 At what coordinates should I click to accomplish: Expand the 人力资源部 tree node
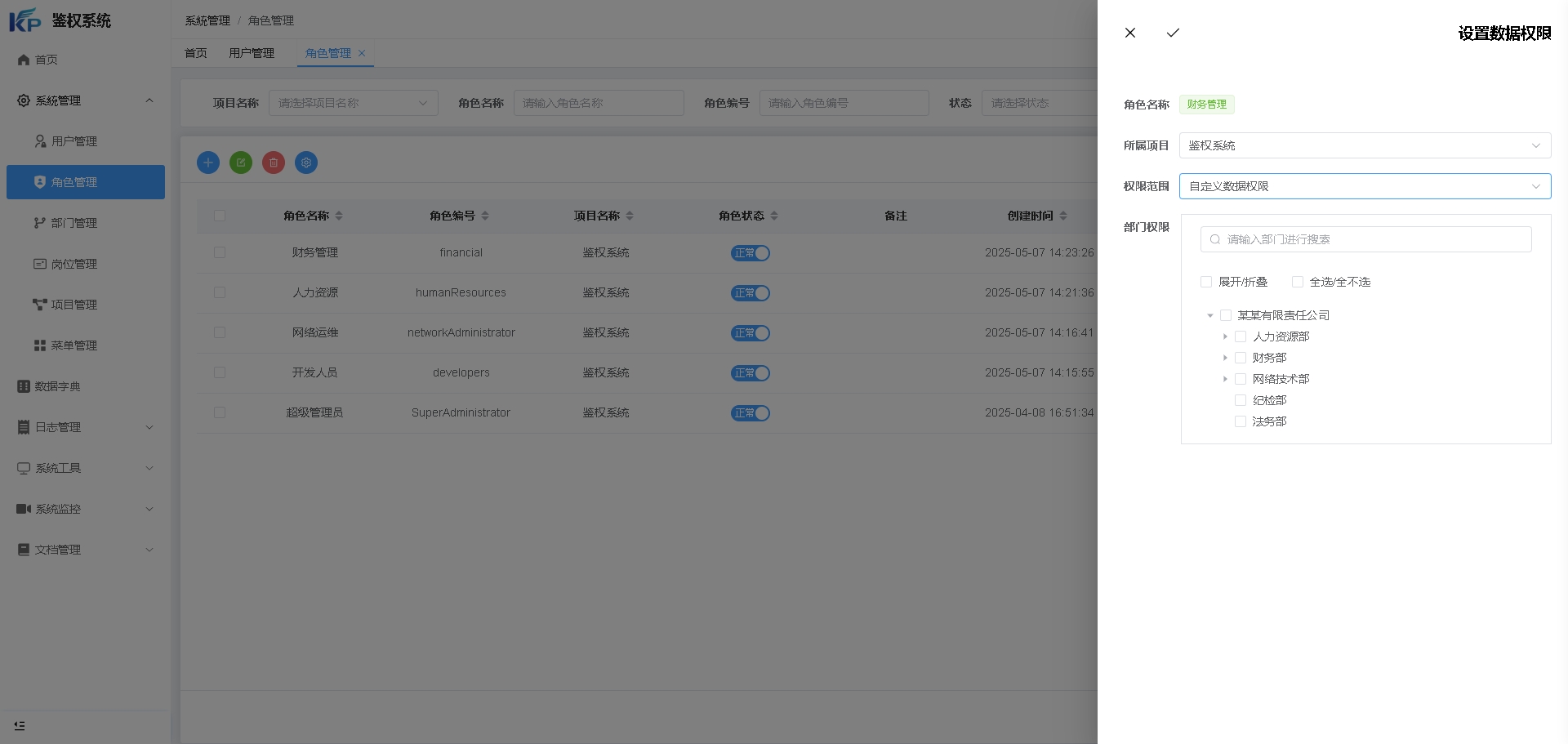click(x=1225, y=336)
